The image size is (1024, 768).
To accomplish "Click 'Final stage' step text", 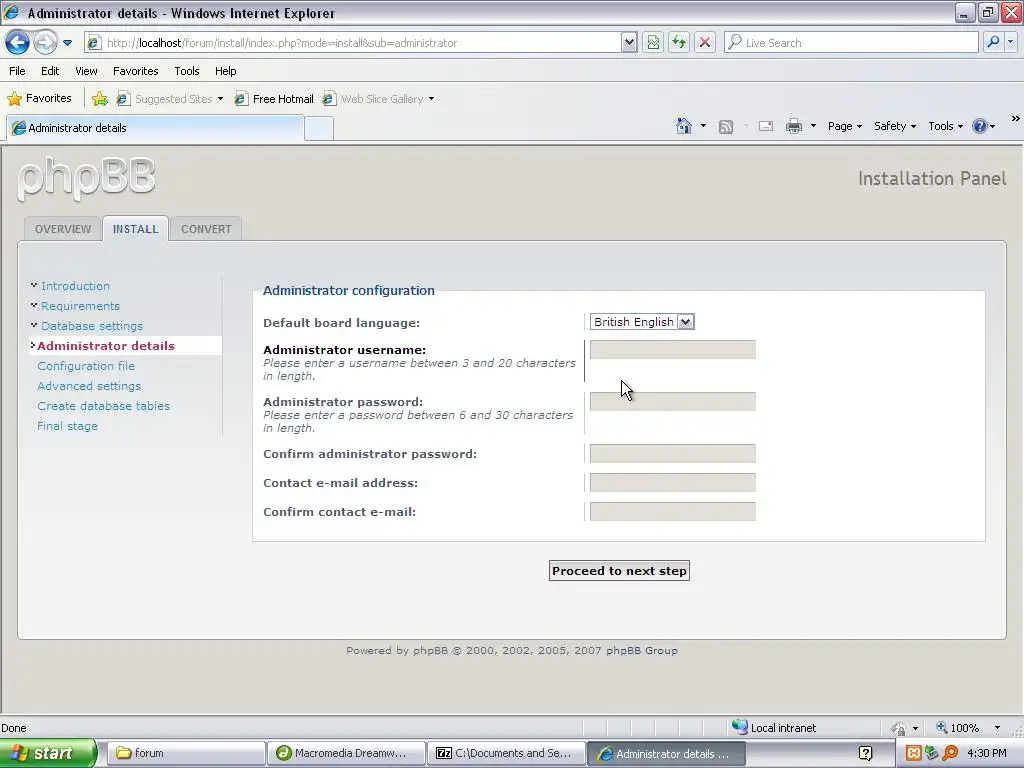I will coord(67,426).
